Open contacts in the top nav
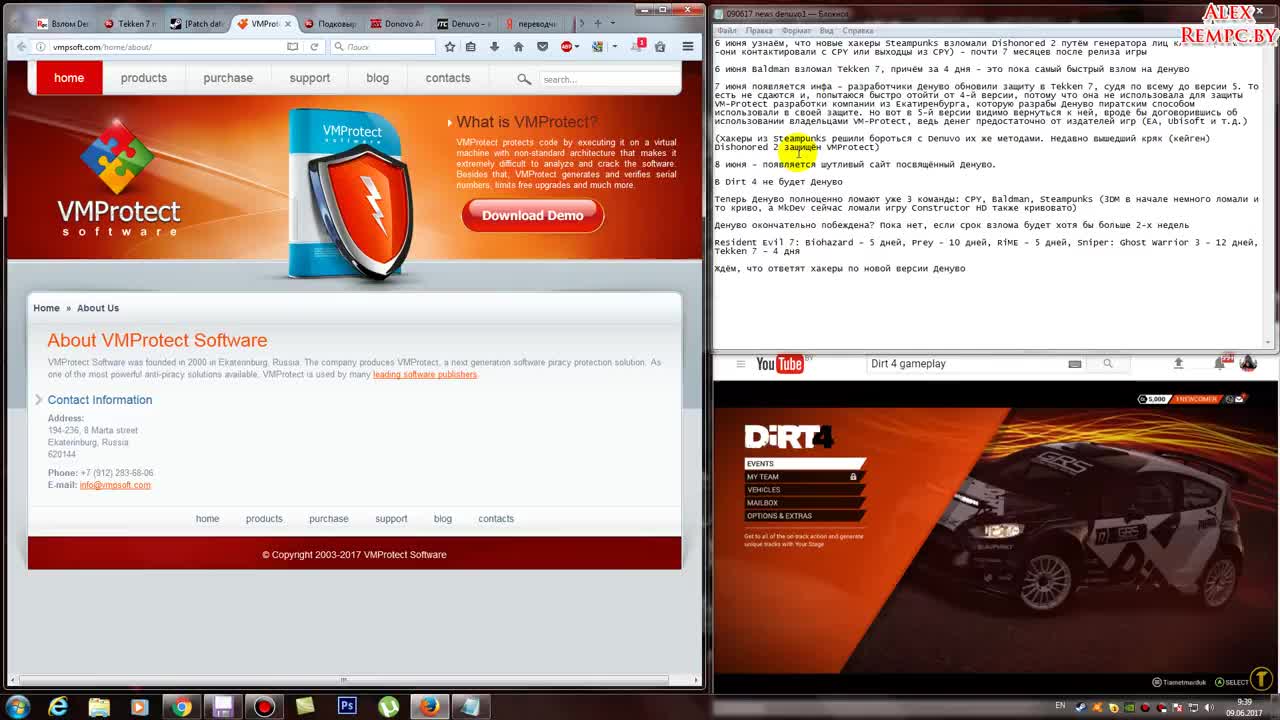This screenshot has width=1280, height=720. pos(448,78)
